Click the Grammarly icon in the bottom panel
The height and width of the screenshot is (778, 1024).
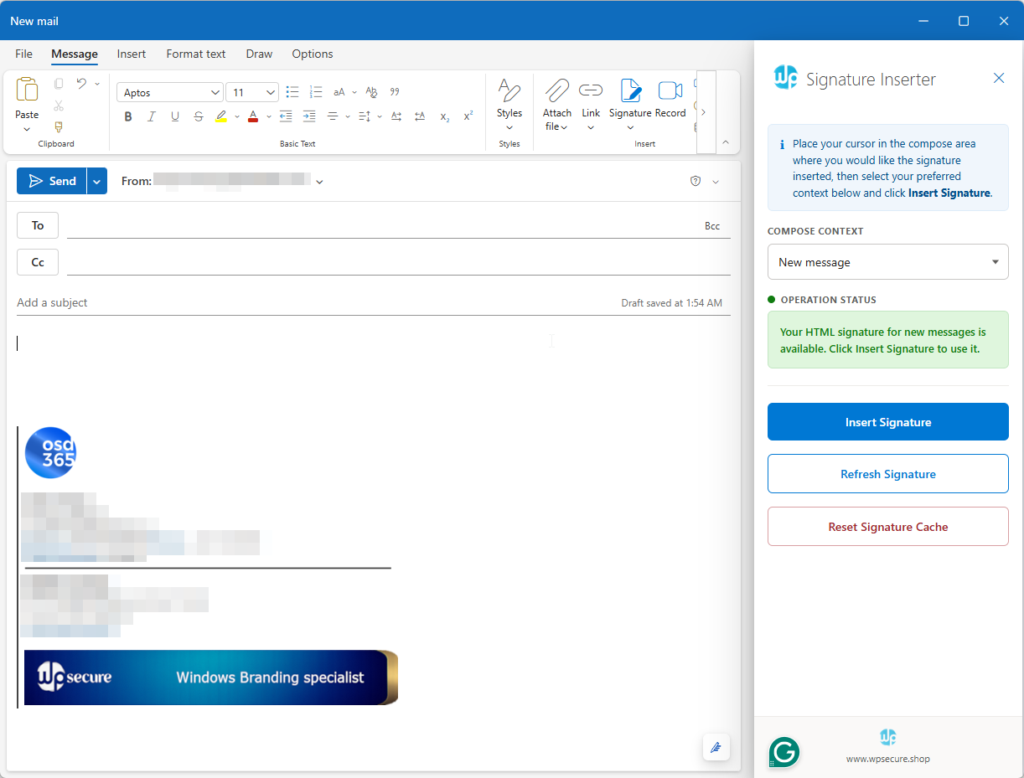(784, 752)
